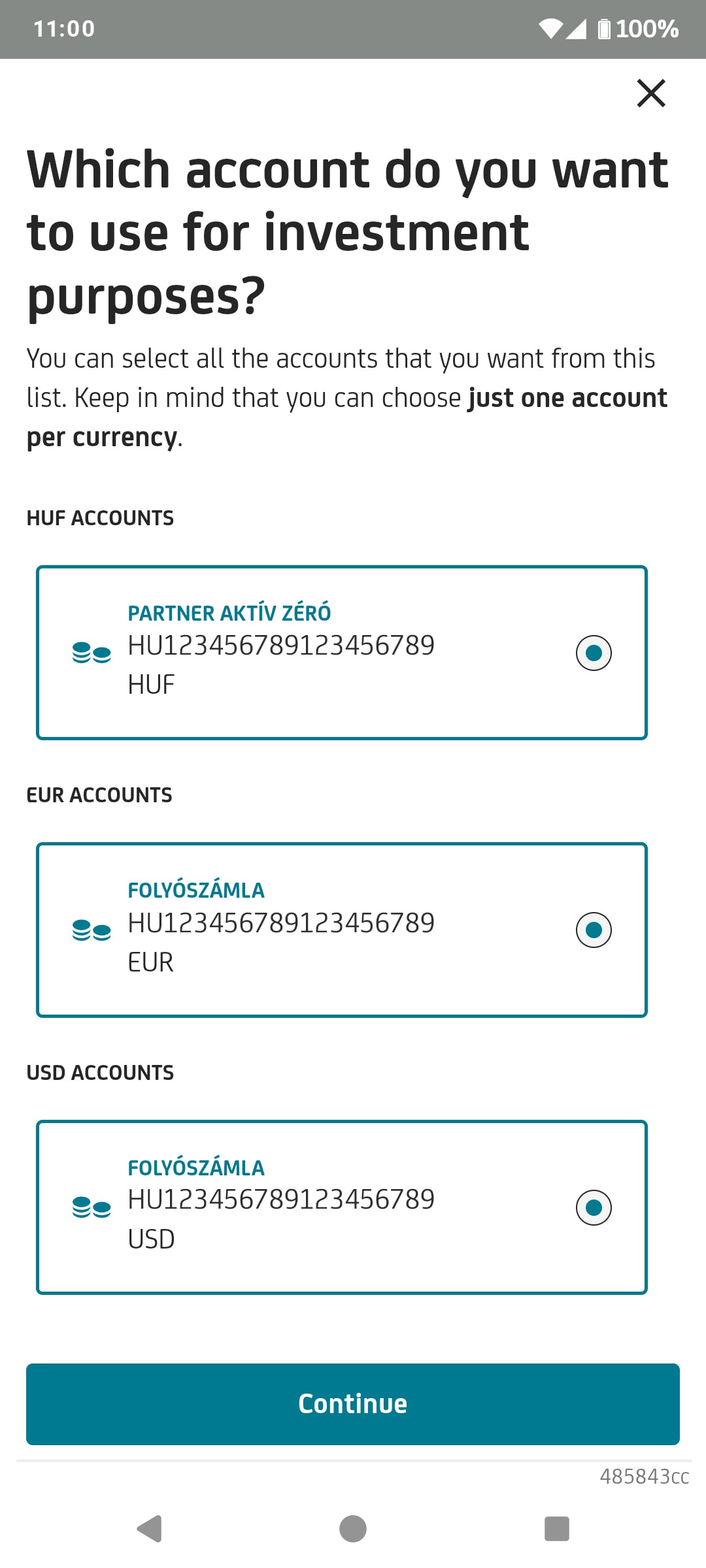Viewport: 706px width, 1568px height.
Task: Tap the 11:00 clock in the status bar
Action: 64,29
